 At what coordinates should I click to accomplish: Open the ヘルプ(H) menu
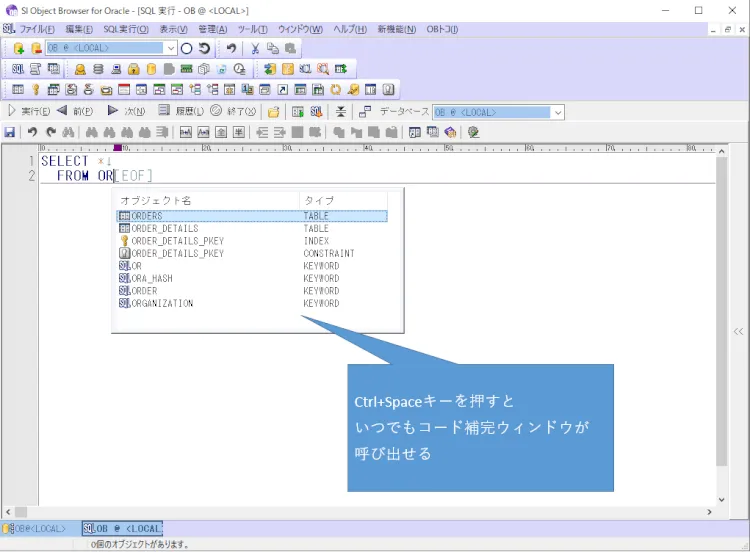(350, 29)
